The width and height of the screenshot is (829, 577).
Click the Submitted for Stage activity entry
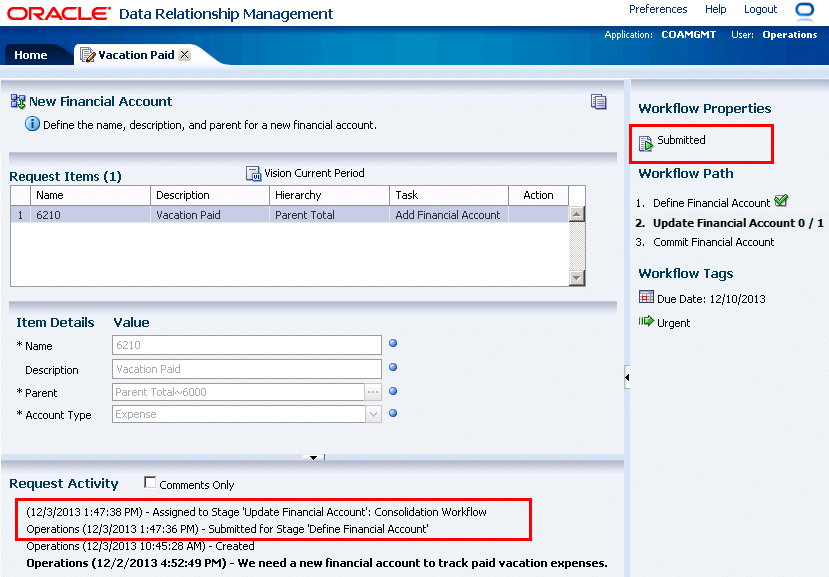click(227, 529)
